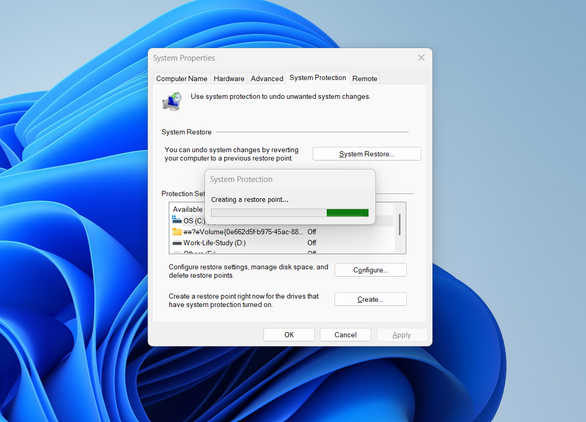
Task: Click the Off status of the Volume entry
Action: [312, 232]
